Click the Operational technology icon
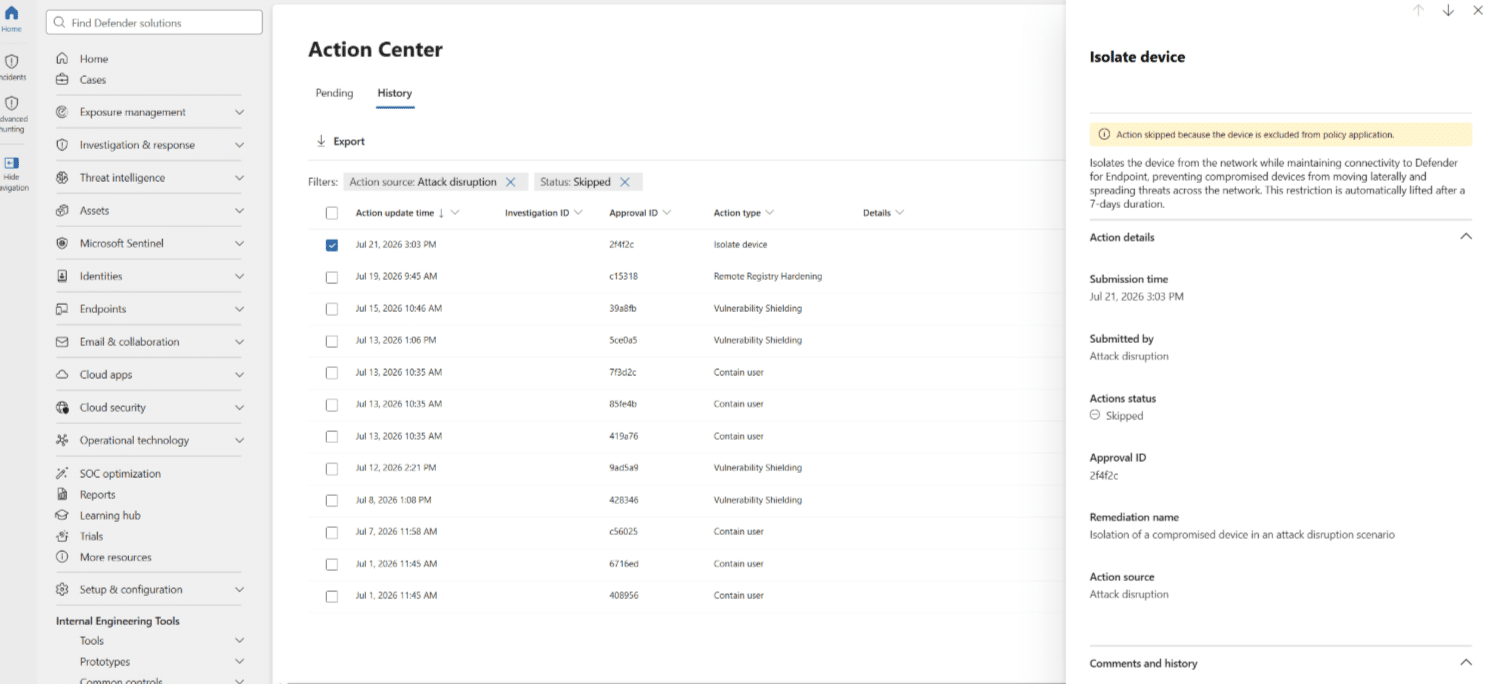 point(62,440)
